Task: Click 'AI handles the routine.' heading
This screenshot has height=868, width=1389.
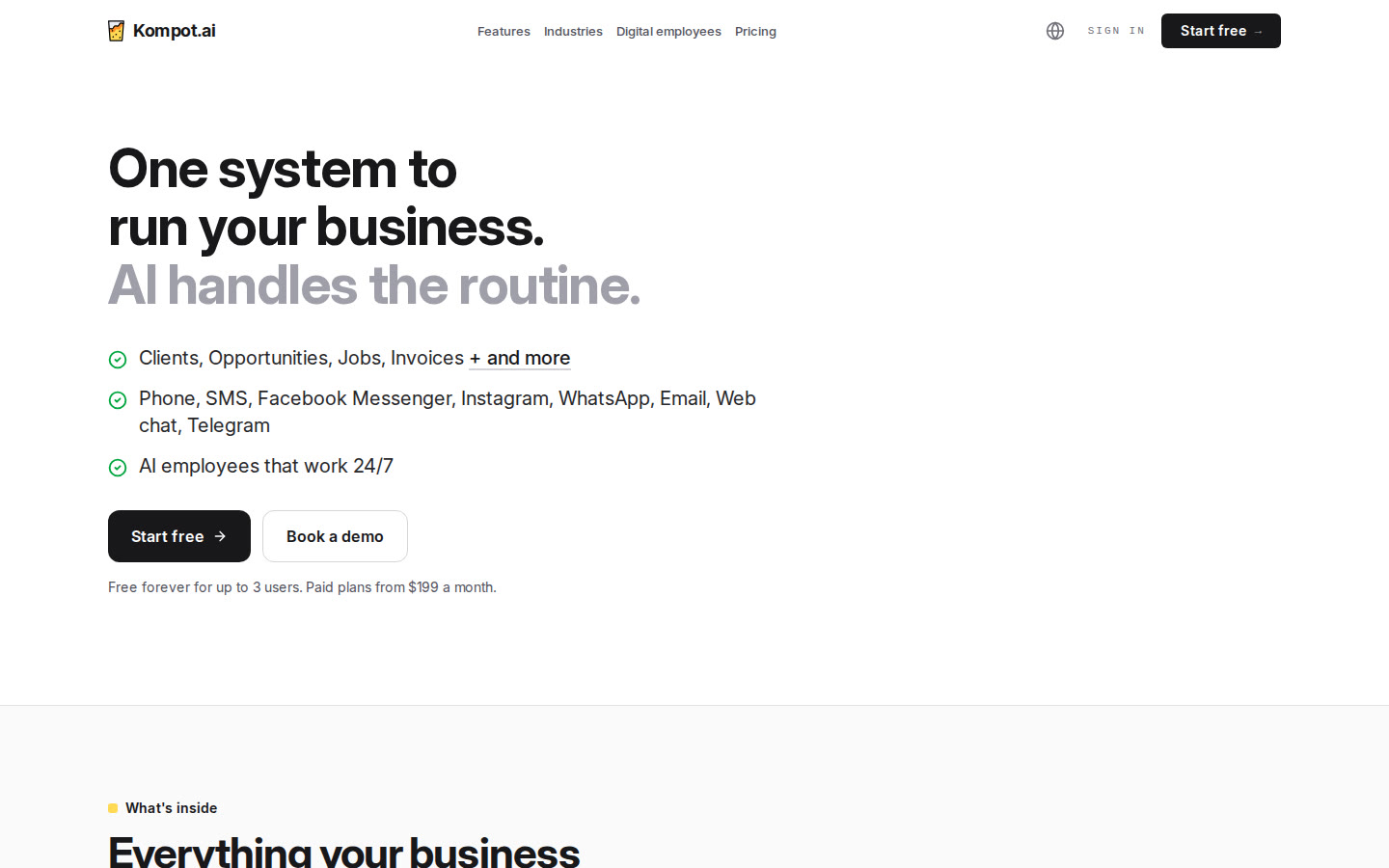Action: (374, 285)
